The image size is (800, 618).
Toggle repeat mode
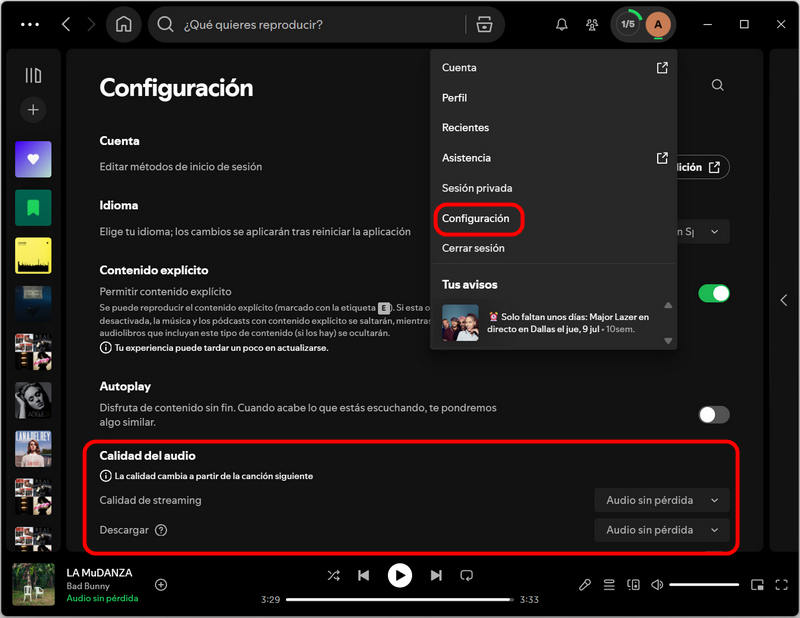point(466,576)
